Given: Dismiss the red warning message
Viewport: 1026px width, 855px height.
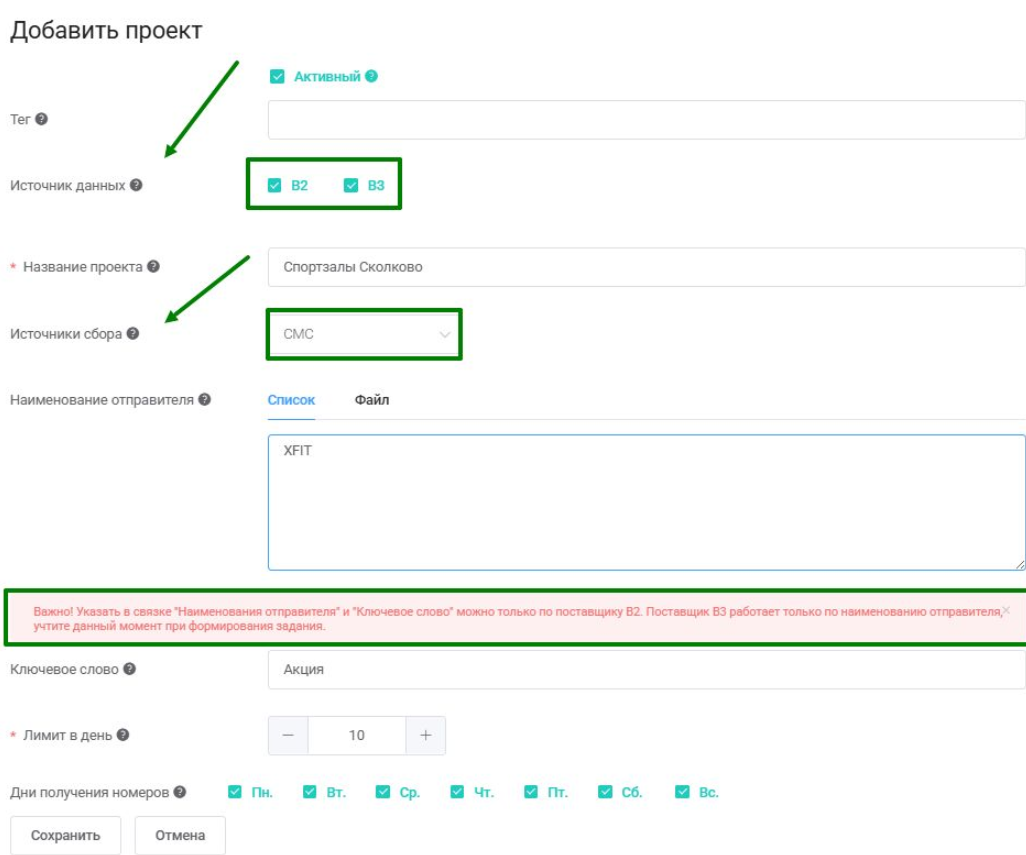Looking at the screenshot, I should pos(1006,610).
